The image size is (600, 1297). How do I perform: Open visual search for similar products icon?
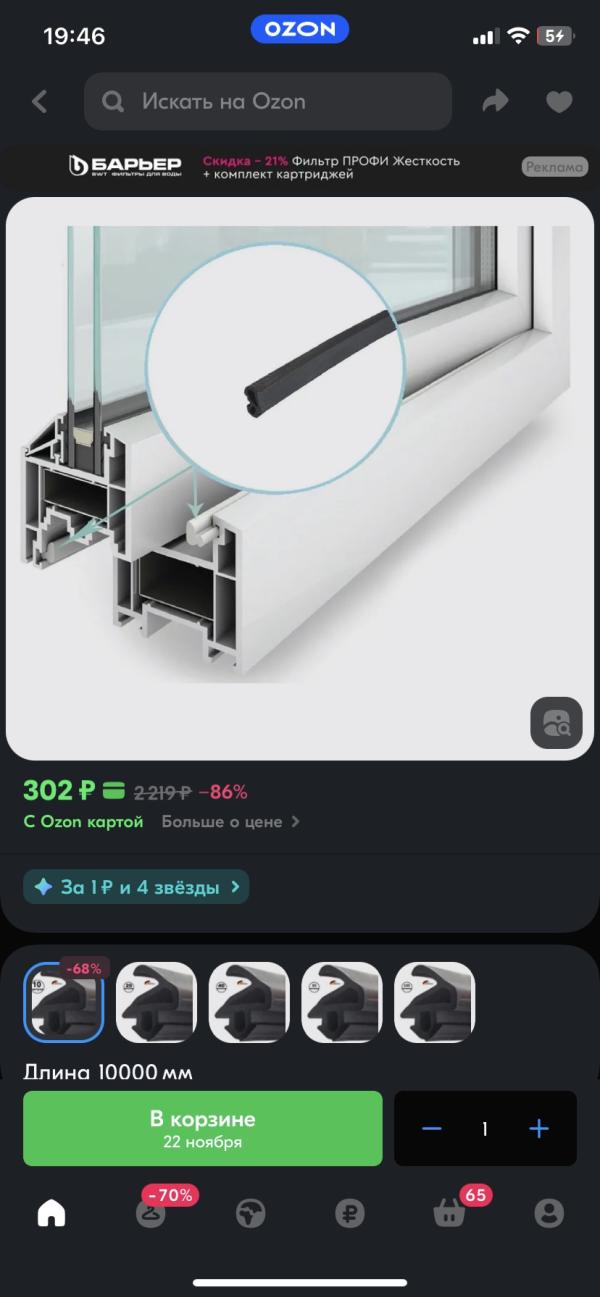(x=555, y=722)
